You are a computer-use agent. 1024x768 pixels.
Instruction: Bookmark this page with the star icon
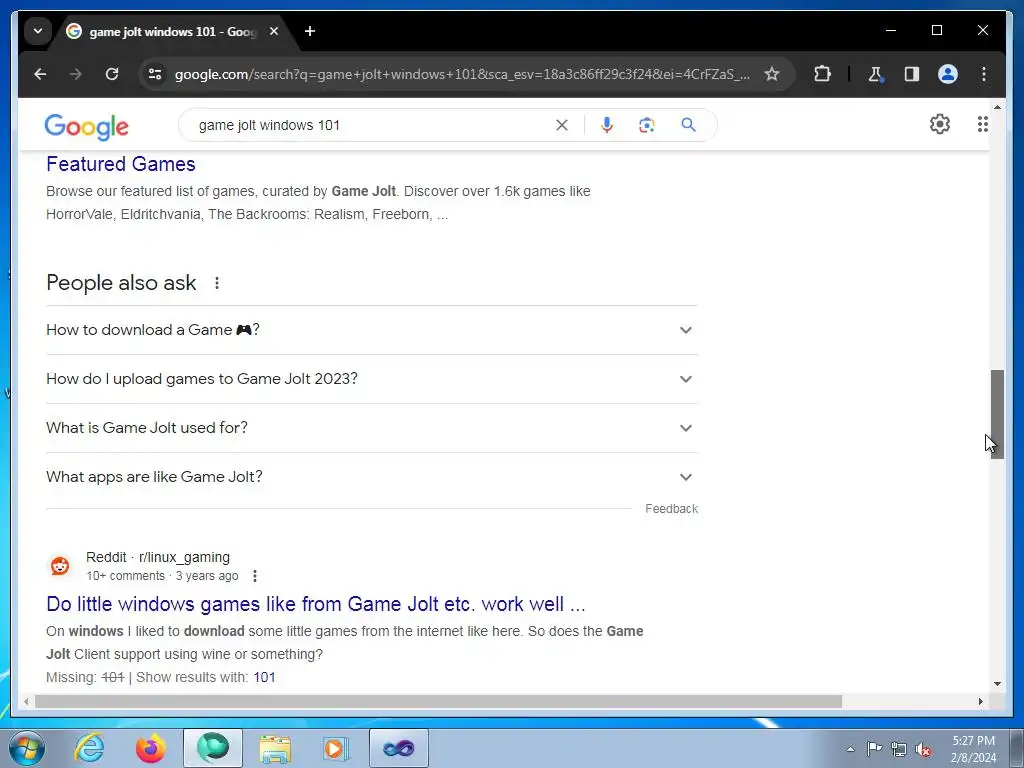(772, 74)
